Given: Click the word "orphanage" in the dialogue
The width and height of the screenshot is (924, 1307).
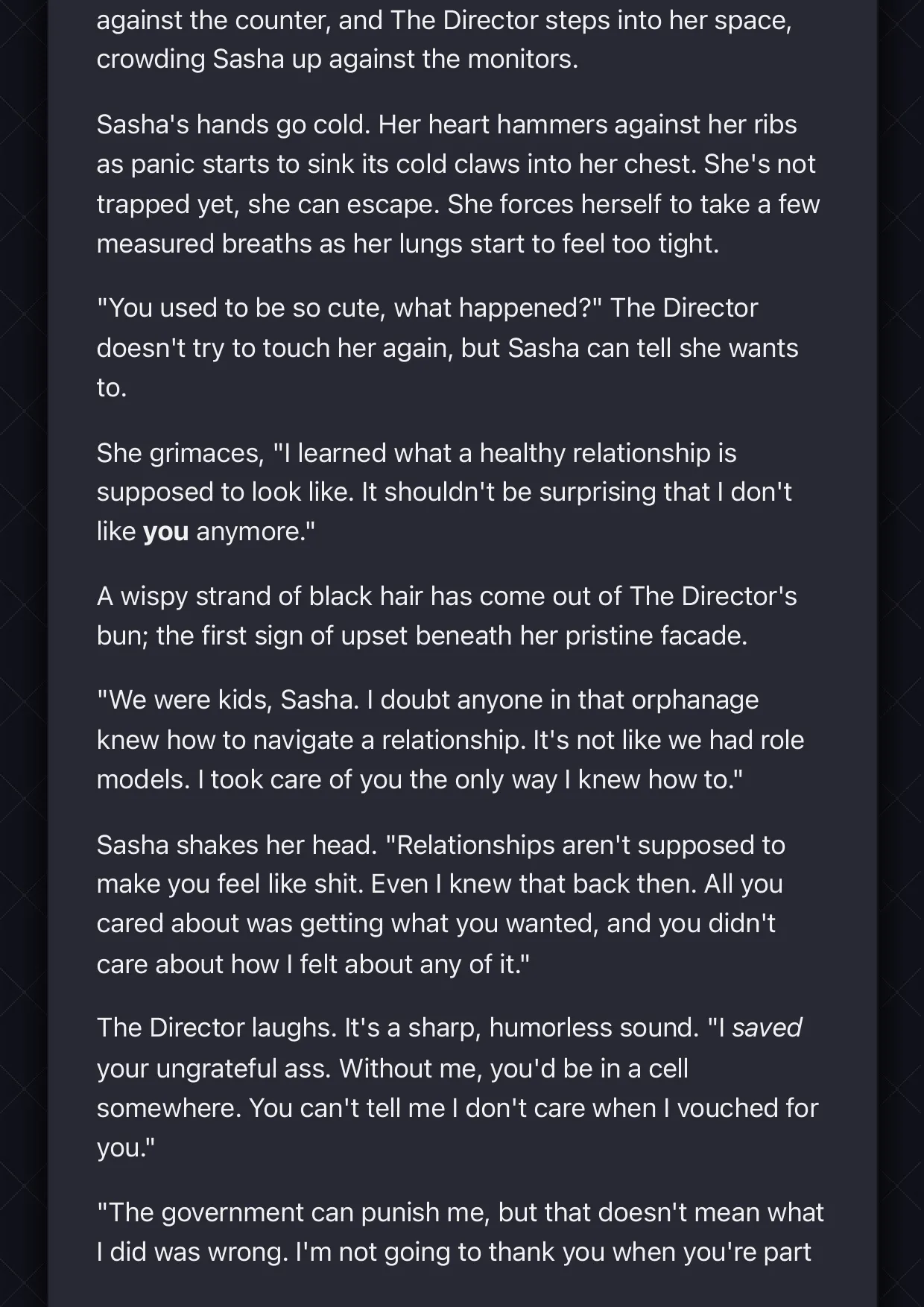Looking at the screenshot, I should (x=694, y=700).
